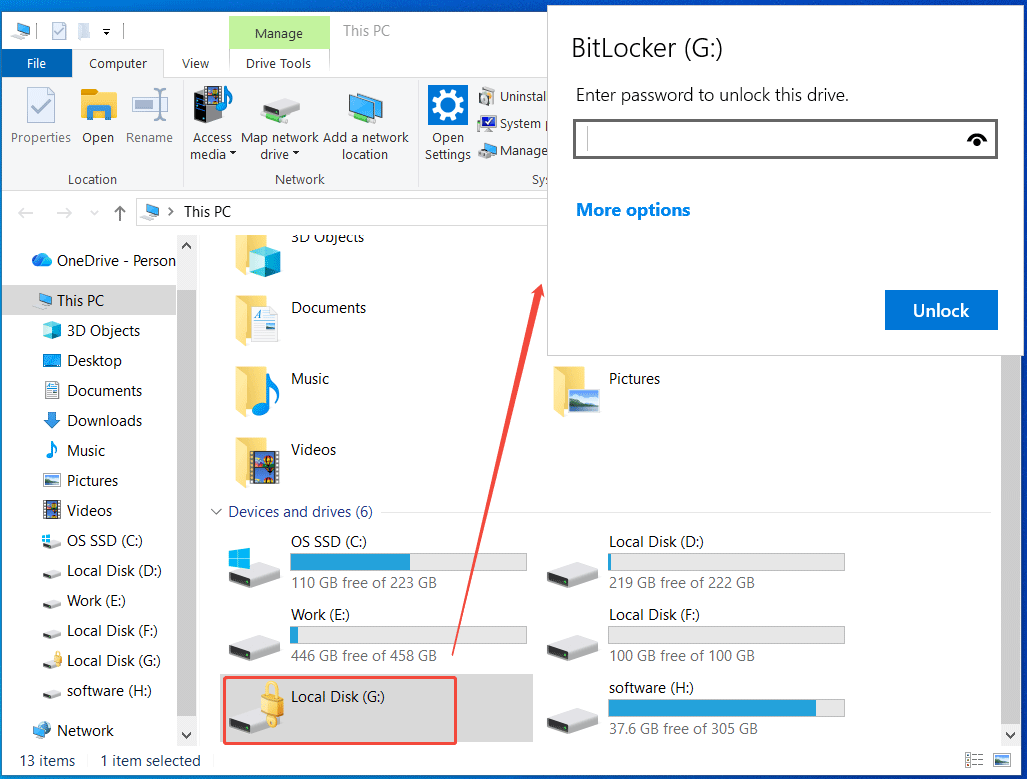Switch to details view in status bar
Image resolution: width=1027 pixels, height=779 pixels.
coord(974,760)
